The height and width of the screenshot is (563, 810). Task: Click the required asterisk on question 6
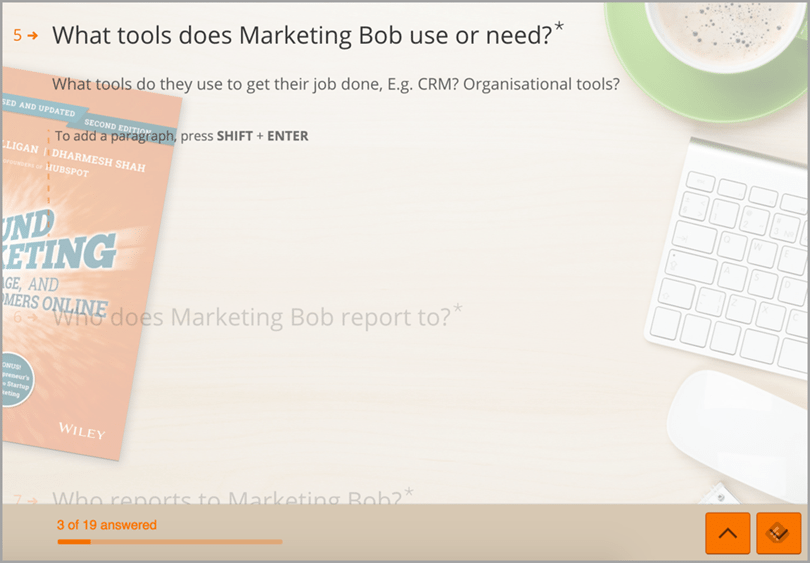(x=458, y=309)
